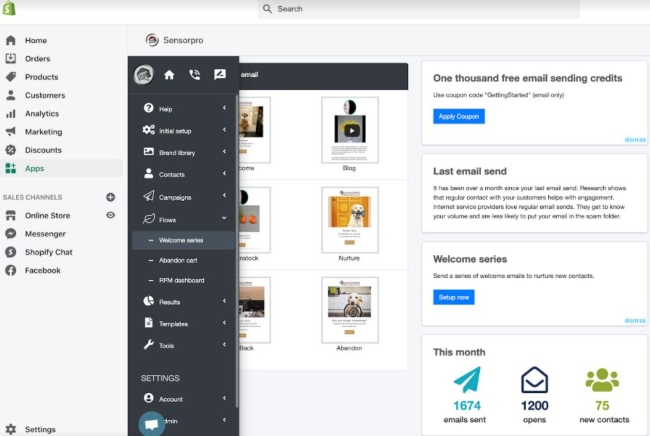Click the Templates document icon
650x436 pixels.
point(148,322)
